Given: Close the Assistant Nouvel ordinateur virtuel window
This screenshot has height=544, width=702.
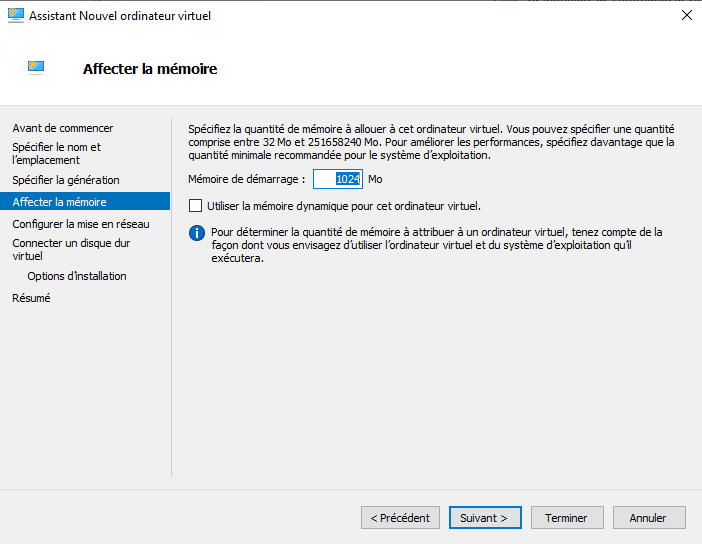Looking at the screenshot, I should tap(686, 16).
